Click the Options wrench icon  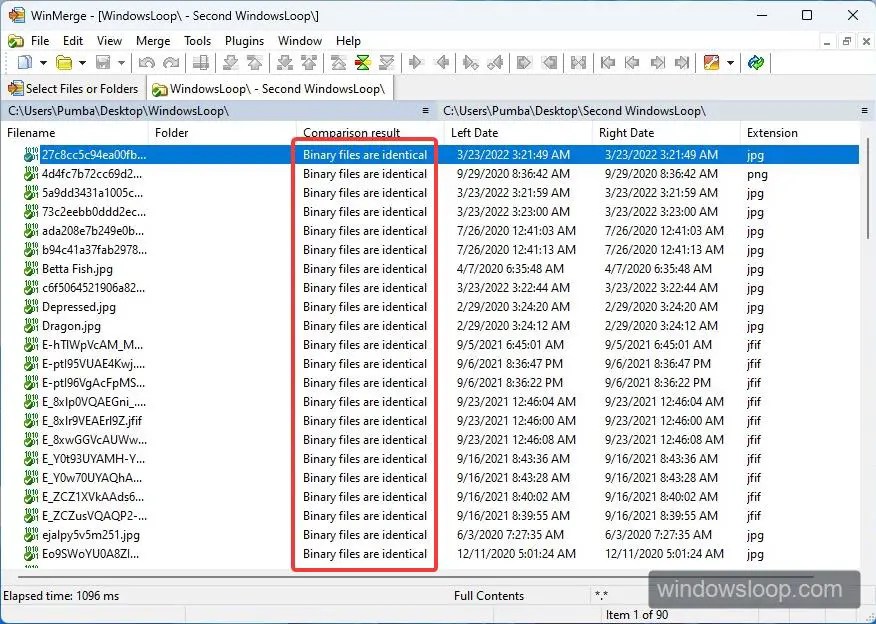click(711, 63)
